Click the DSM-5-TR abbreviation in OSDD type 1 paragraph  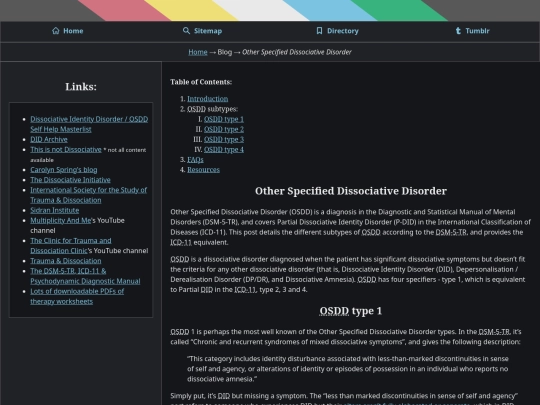[495, 332]
